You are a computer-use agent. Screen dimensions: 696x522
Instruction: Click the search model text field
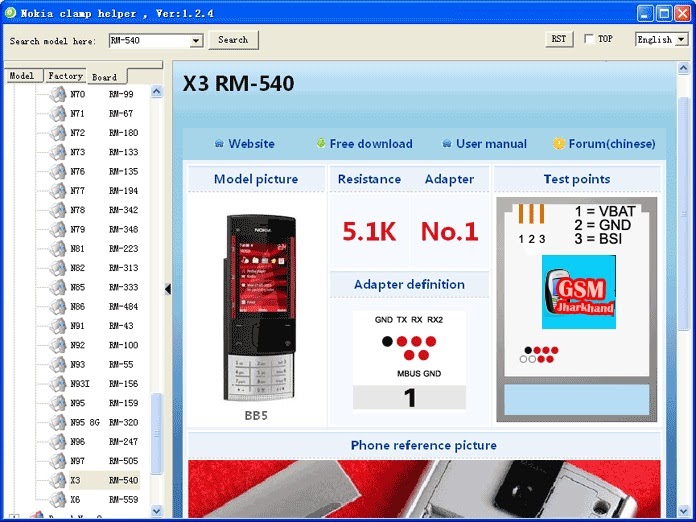click(150, 41)
